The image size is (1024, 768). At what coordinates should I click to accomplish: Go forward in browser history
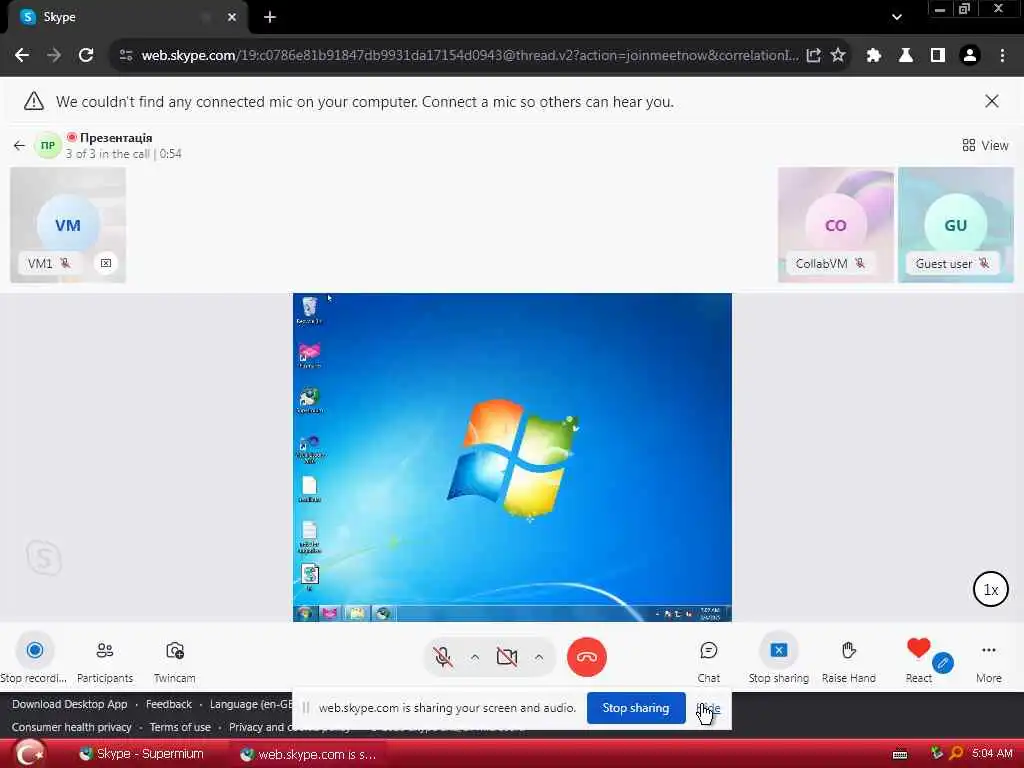point(54,56)
